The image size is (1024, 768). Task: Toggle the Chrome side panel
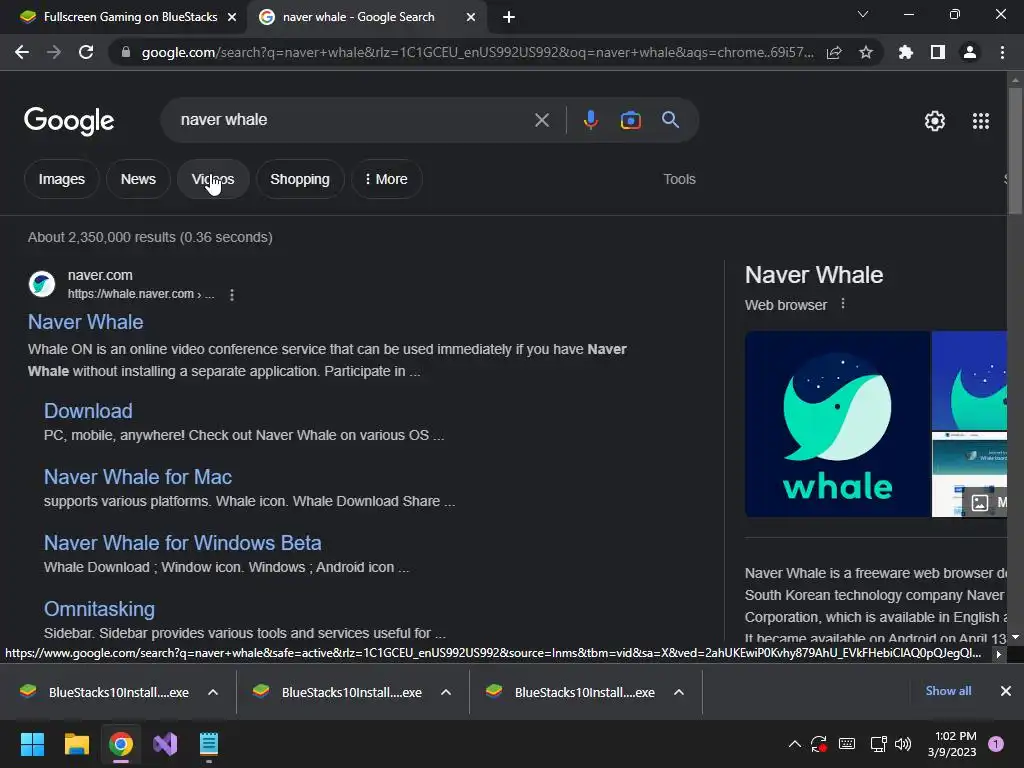click(938, 52)
